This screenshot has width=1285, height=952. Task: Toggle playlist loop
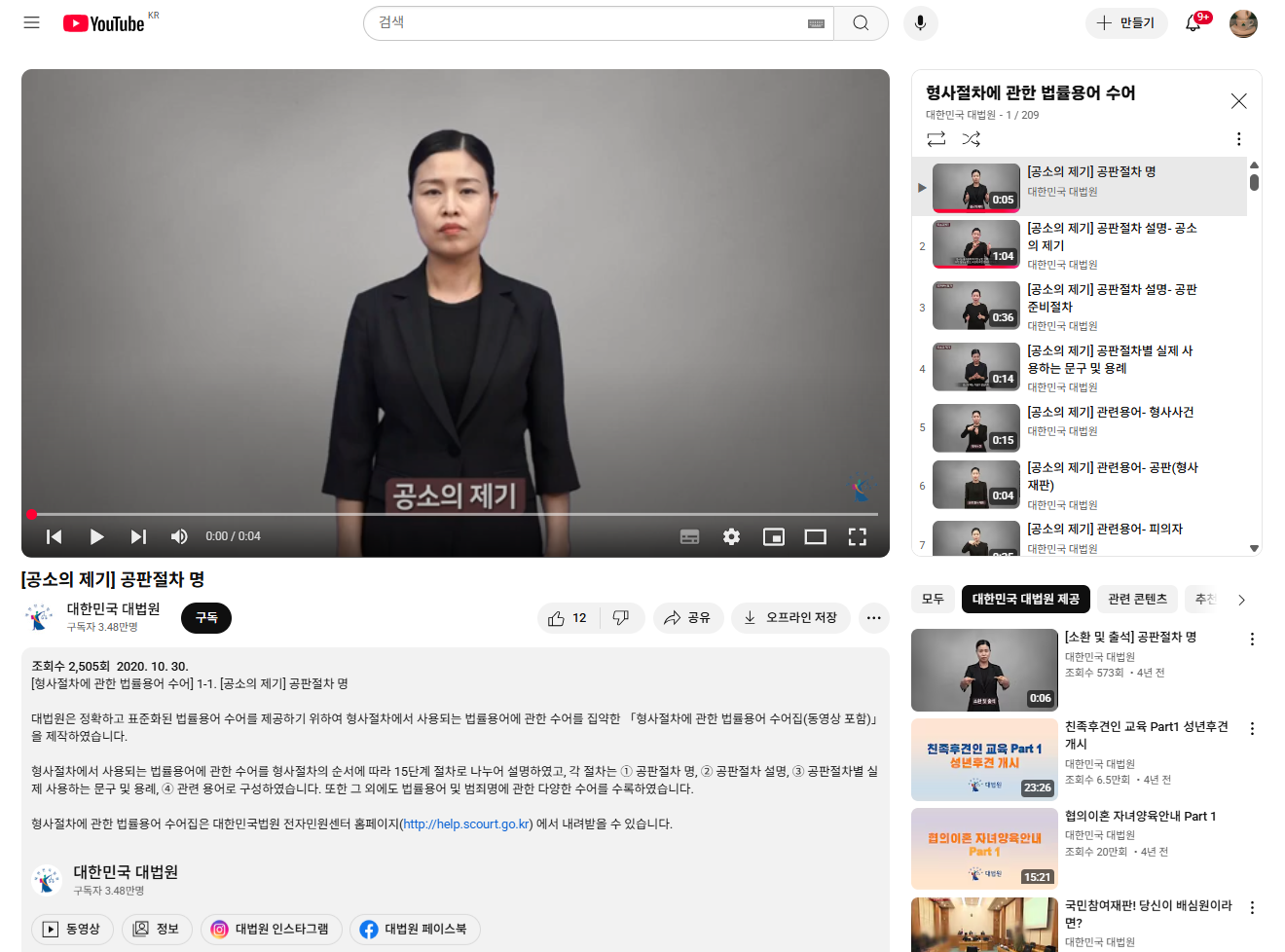(936, 139)
